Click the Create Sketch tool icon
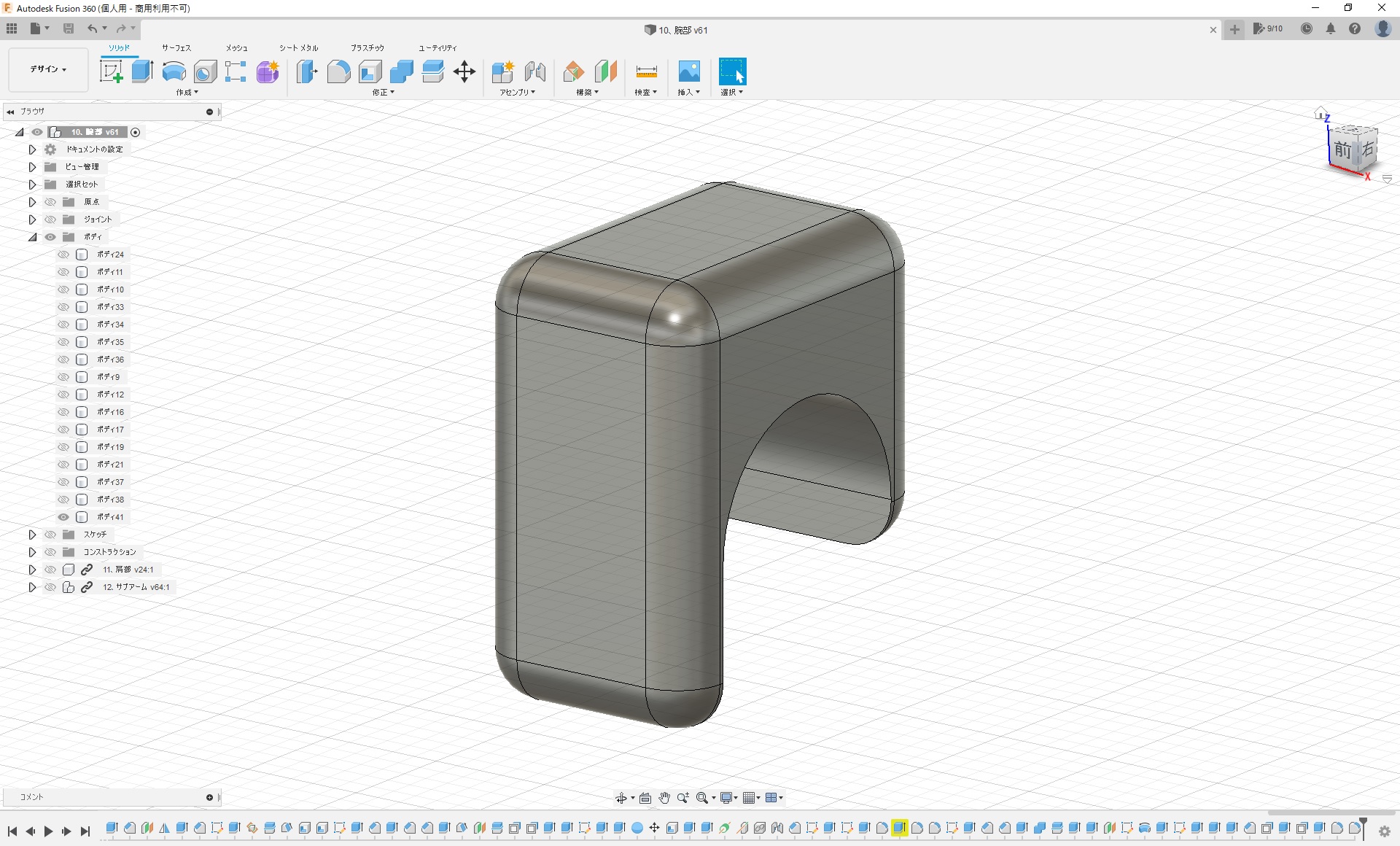Viewport: 1400px width, 846px height. pos(111,71)
